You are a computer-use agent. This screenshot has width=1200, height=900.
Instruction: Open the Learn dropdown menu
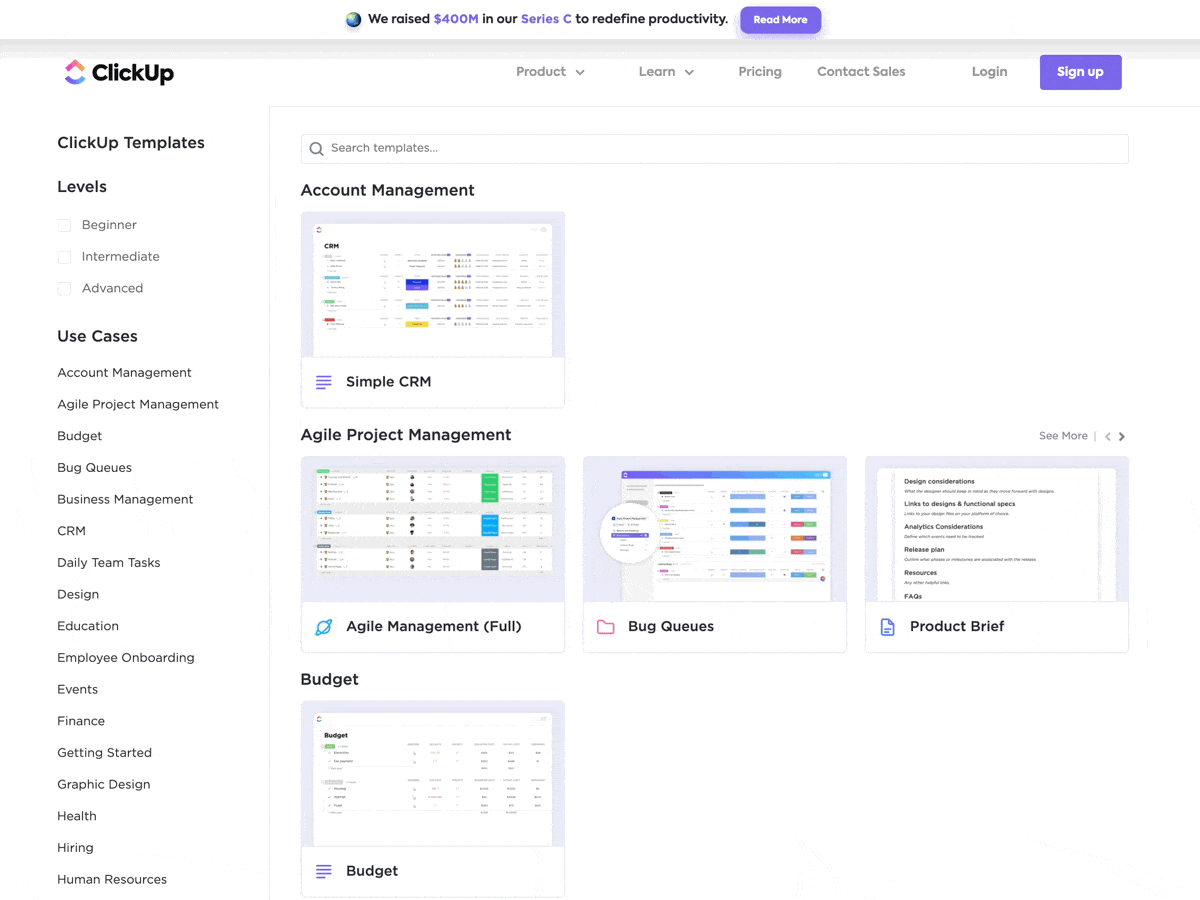tap(666, 72)
